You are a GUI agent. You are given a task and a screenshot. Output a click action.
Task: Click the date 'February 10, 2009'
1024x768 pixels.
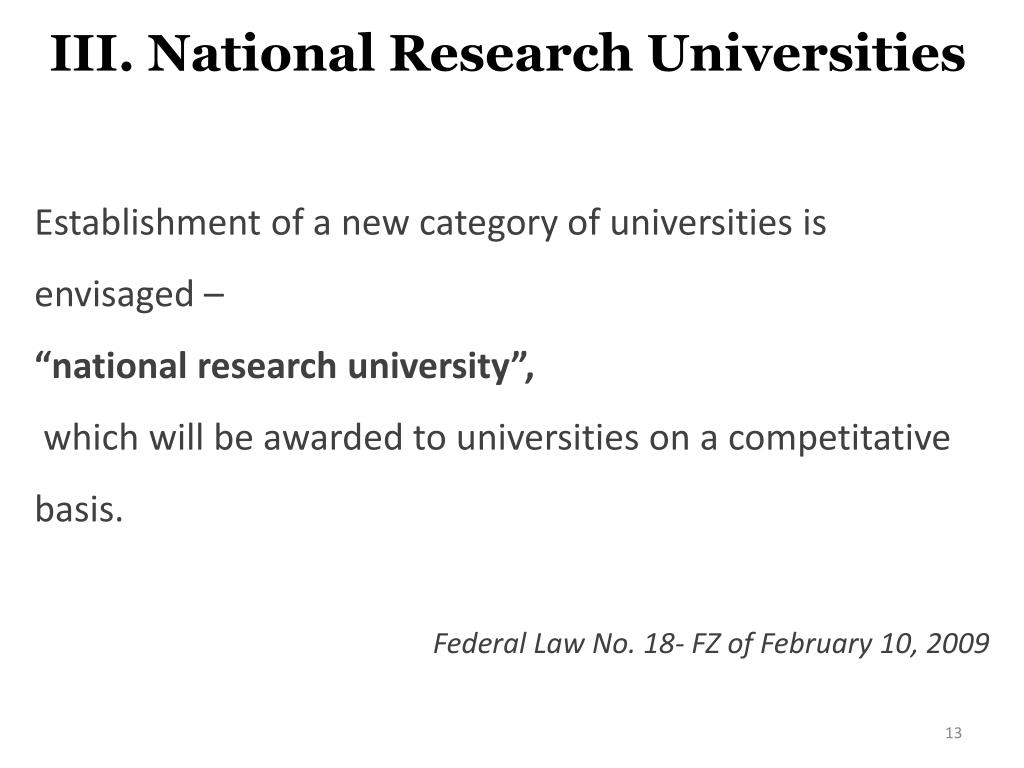click(874, 644)
